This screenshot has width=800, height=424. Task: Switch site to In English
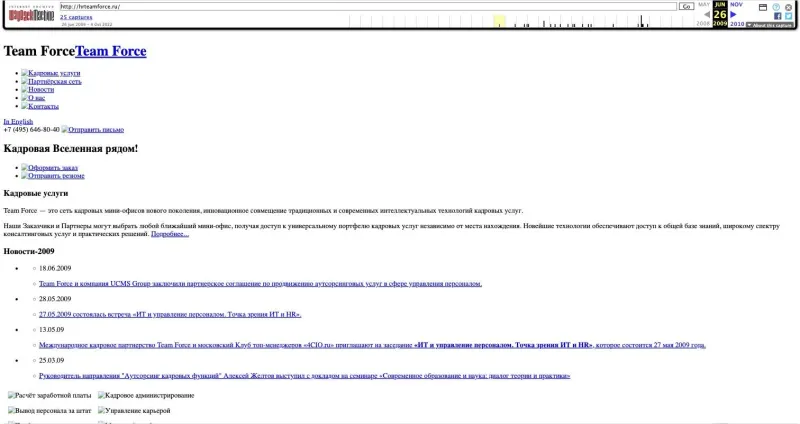18,121
